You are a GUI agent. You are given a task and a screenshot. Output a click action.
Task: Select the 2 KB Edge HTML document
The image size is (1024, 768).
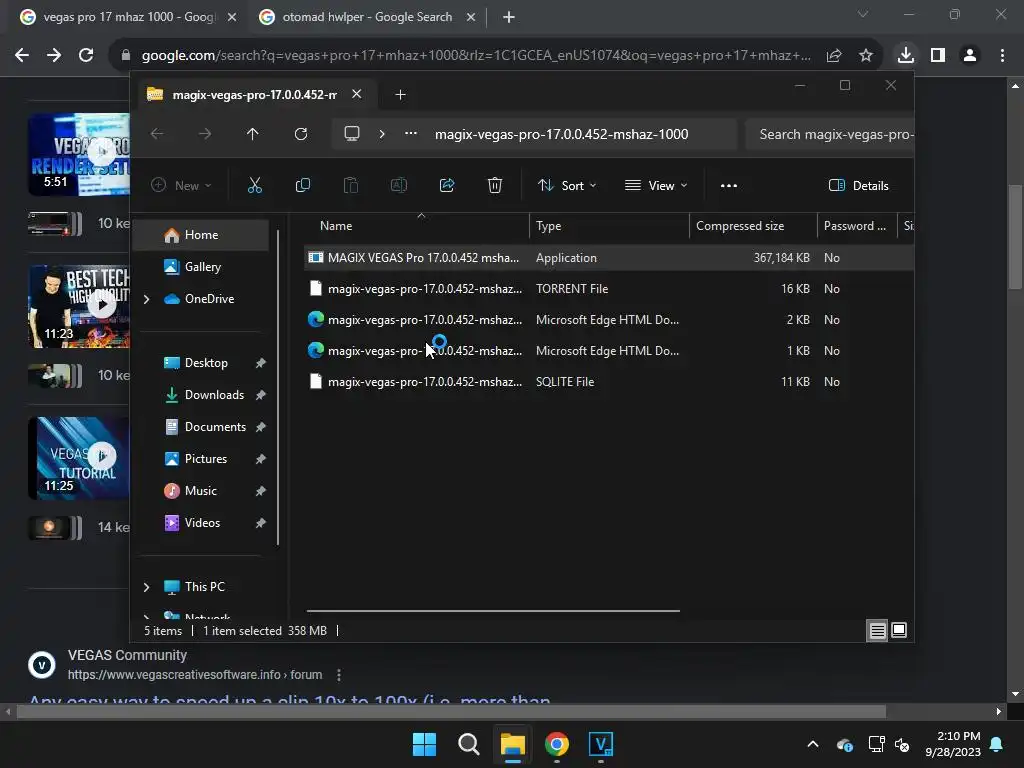coord(609,320)
